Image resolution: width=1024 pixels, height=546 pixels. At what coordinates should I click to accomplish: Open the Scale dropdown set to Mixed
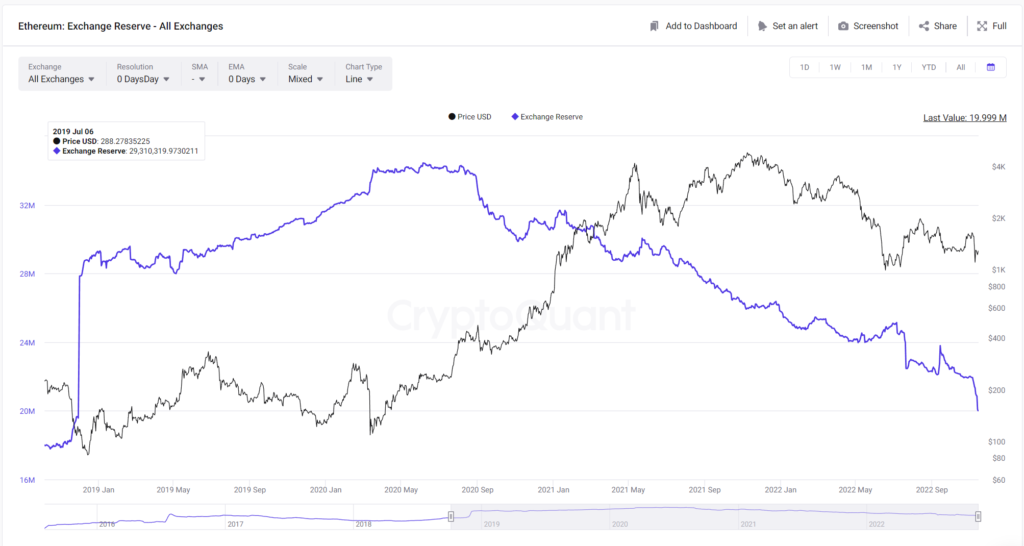click(306, 79)
